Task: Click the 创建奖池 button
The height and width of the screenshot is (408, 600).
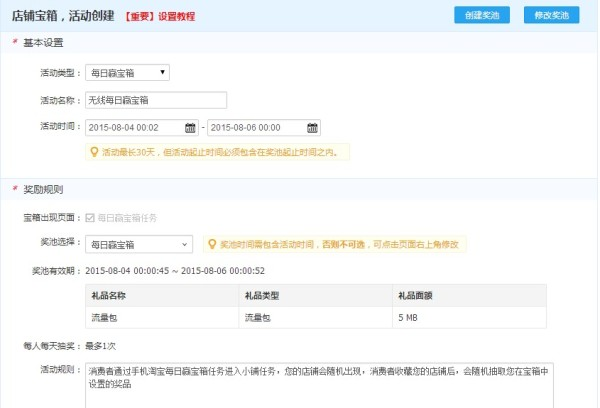Action: pos(482,15)
